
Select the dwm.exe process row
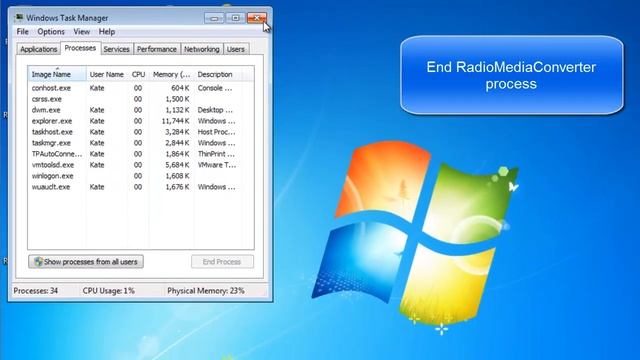coord(141,110)
